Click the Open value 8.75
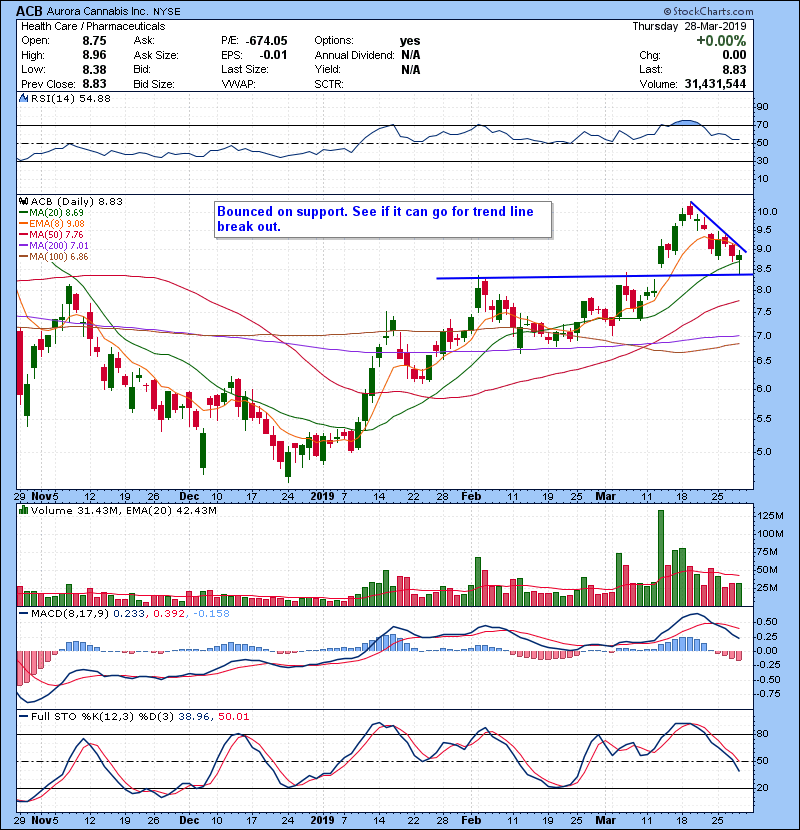This screenshot has width=800, height=830. pyautogui.click(x=94, y=41)
